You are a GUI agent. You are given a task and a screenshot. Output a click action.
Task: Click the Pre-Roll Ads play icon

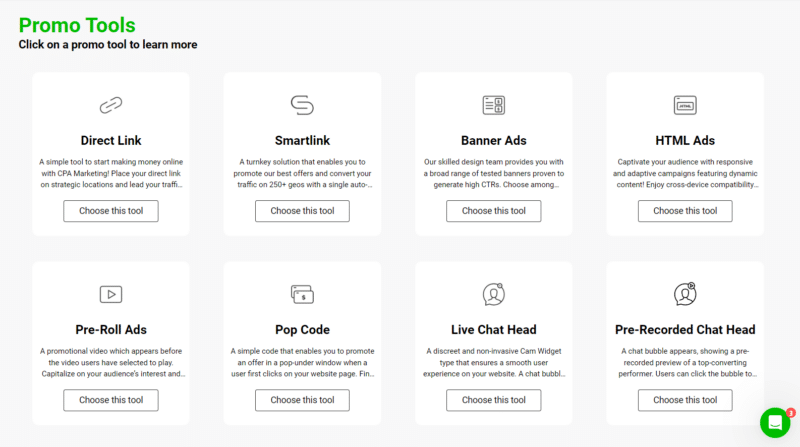pyautogui.click(x=110, y=294)
